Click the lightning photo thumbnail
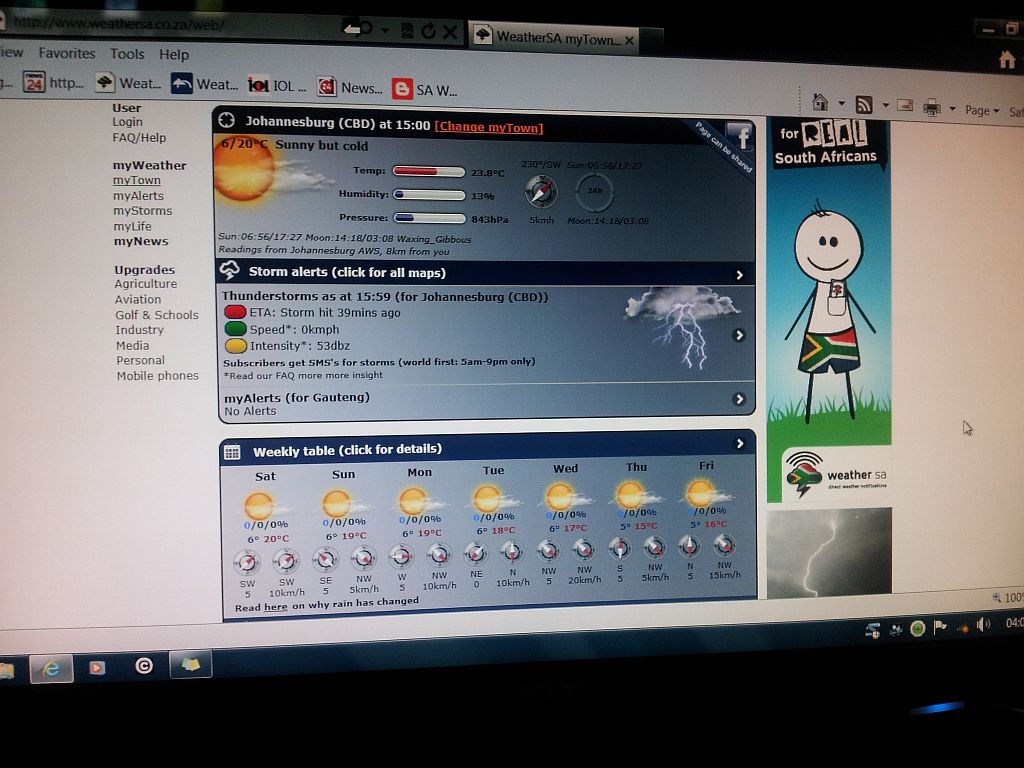 point(829,552)
